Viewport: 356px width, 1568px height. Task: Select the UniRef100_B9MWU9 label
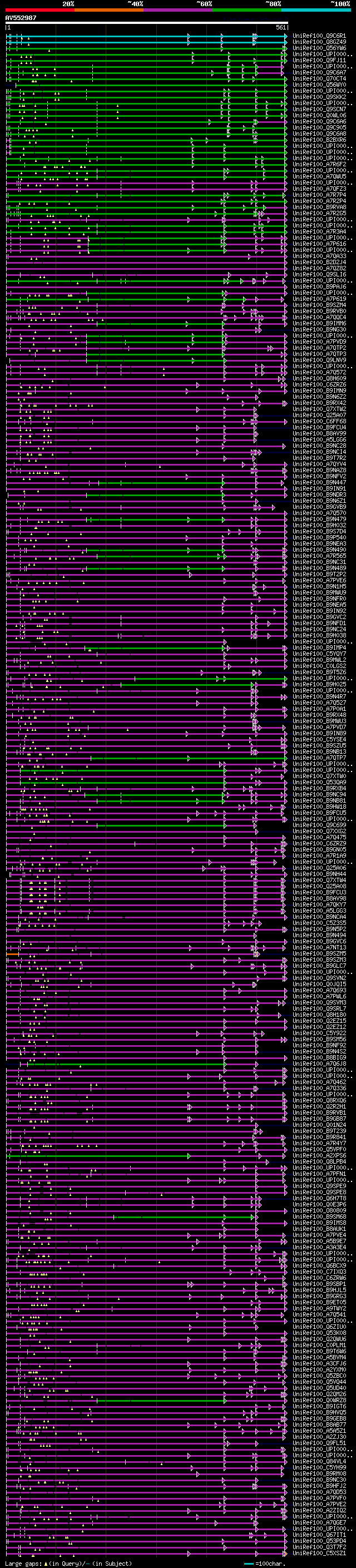(x=319, y=592)
